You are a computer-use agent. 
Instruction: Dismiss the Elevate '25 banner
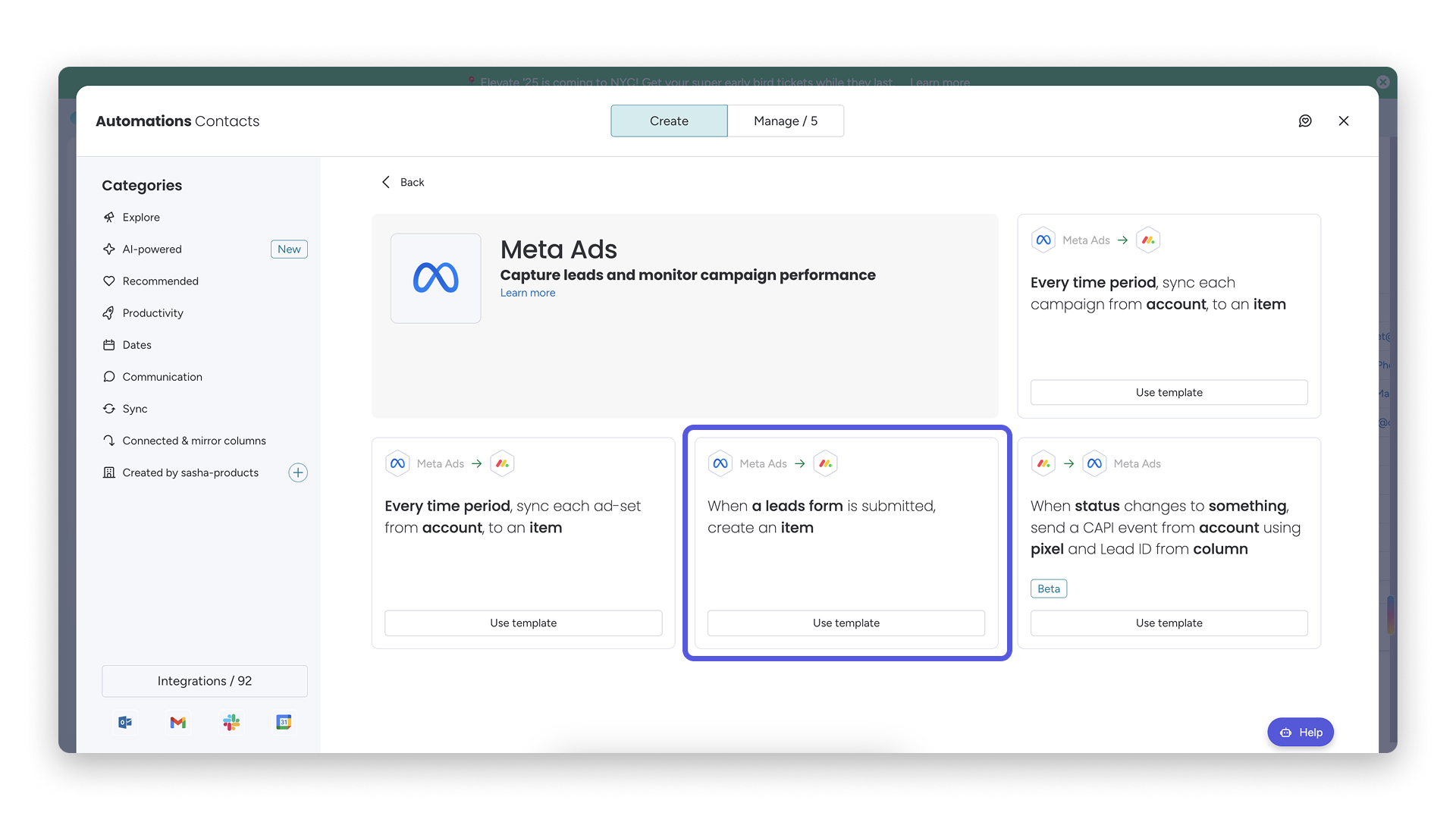pyautogui.click(x=1383, y=82)
